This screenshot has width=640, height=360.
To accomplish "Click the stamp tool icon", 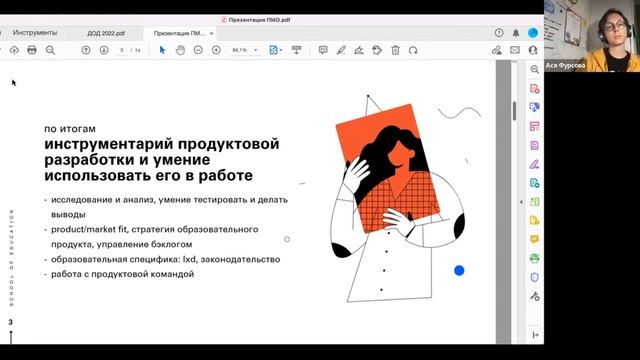I will 377,50.
